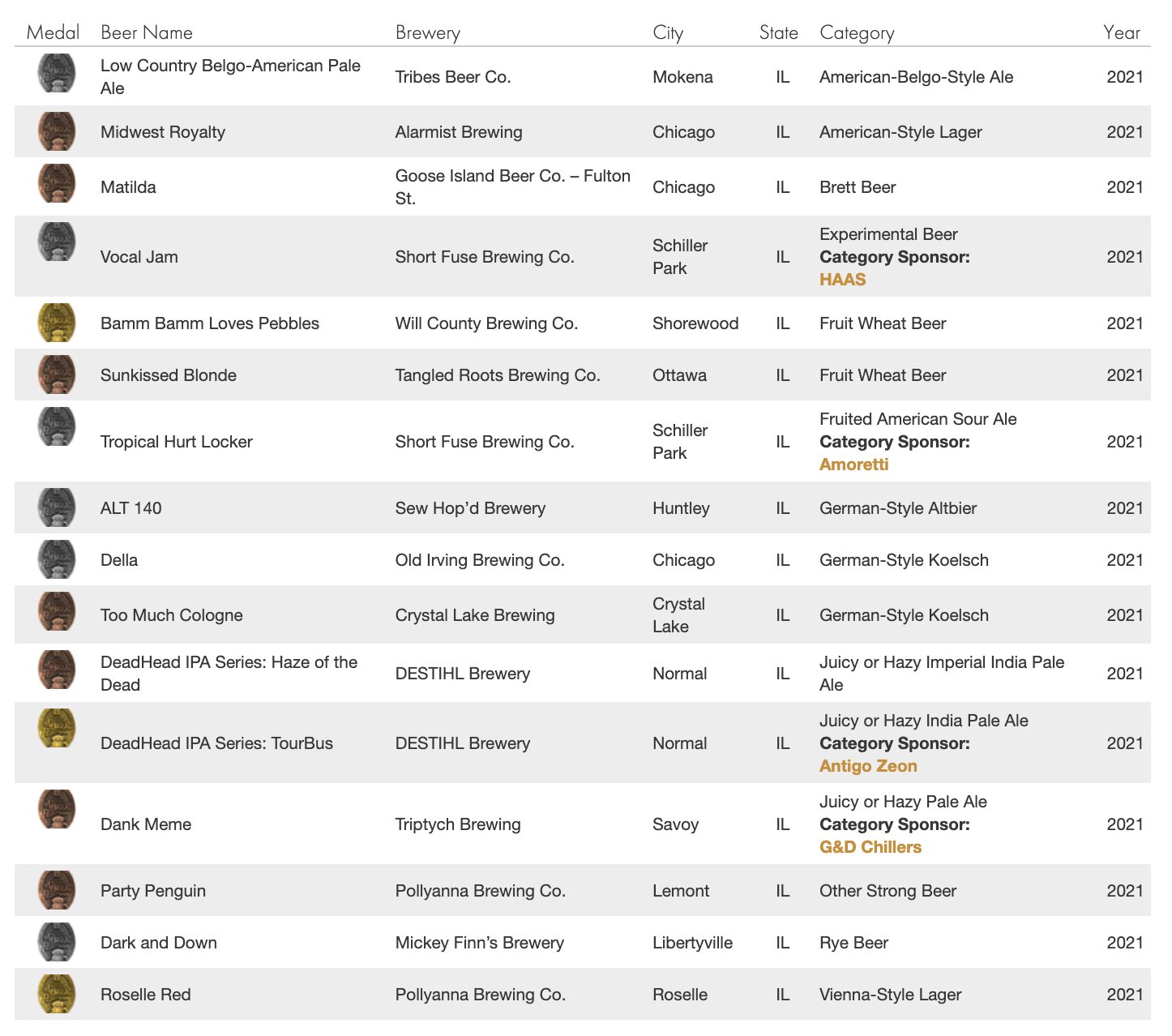Sort the table by Beer Name header

tap(147, 32)
